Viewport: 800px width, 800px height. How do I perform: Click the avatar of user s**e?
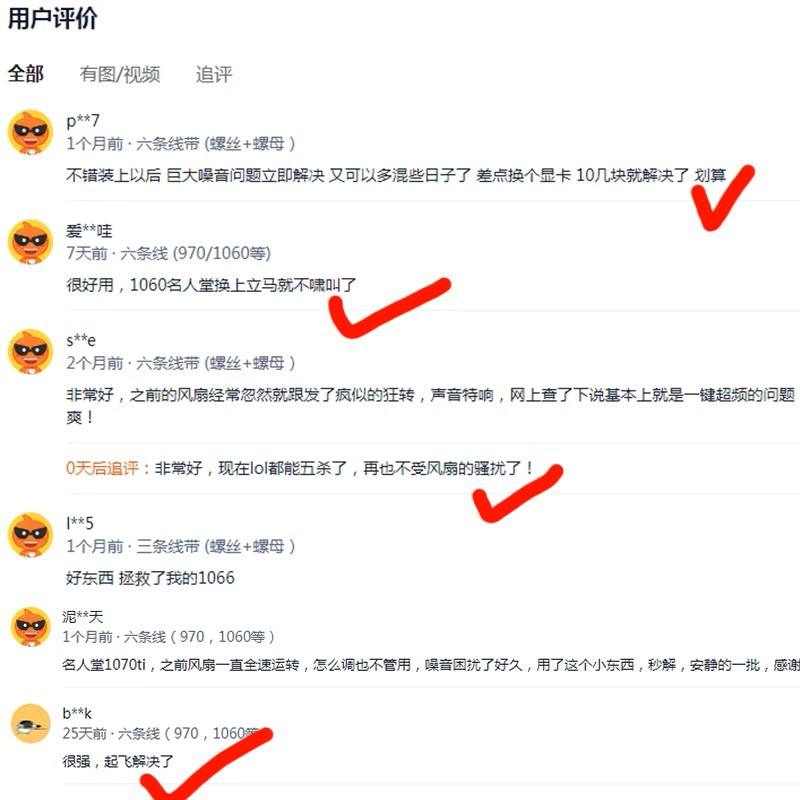coord(31,352)
